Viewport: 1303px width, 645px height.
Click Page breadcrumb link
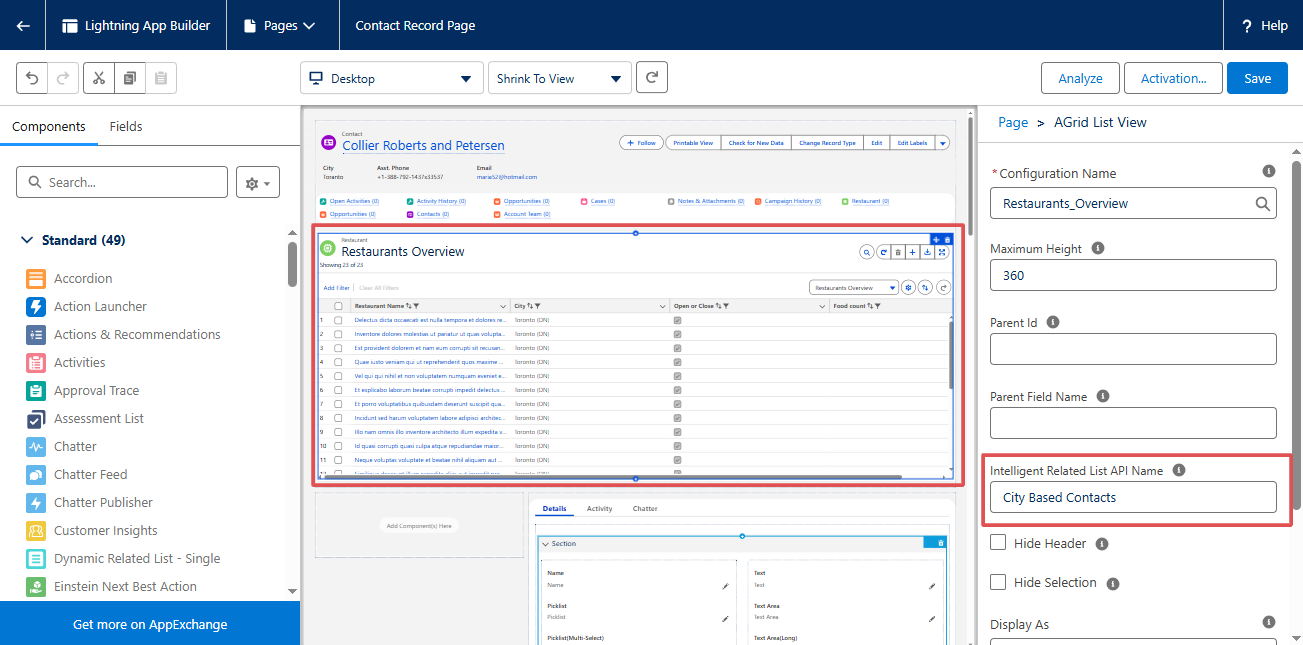point(1013,122)
